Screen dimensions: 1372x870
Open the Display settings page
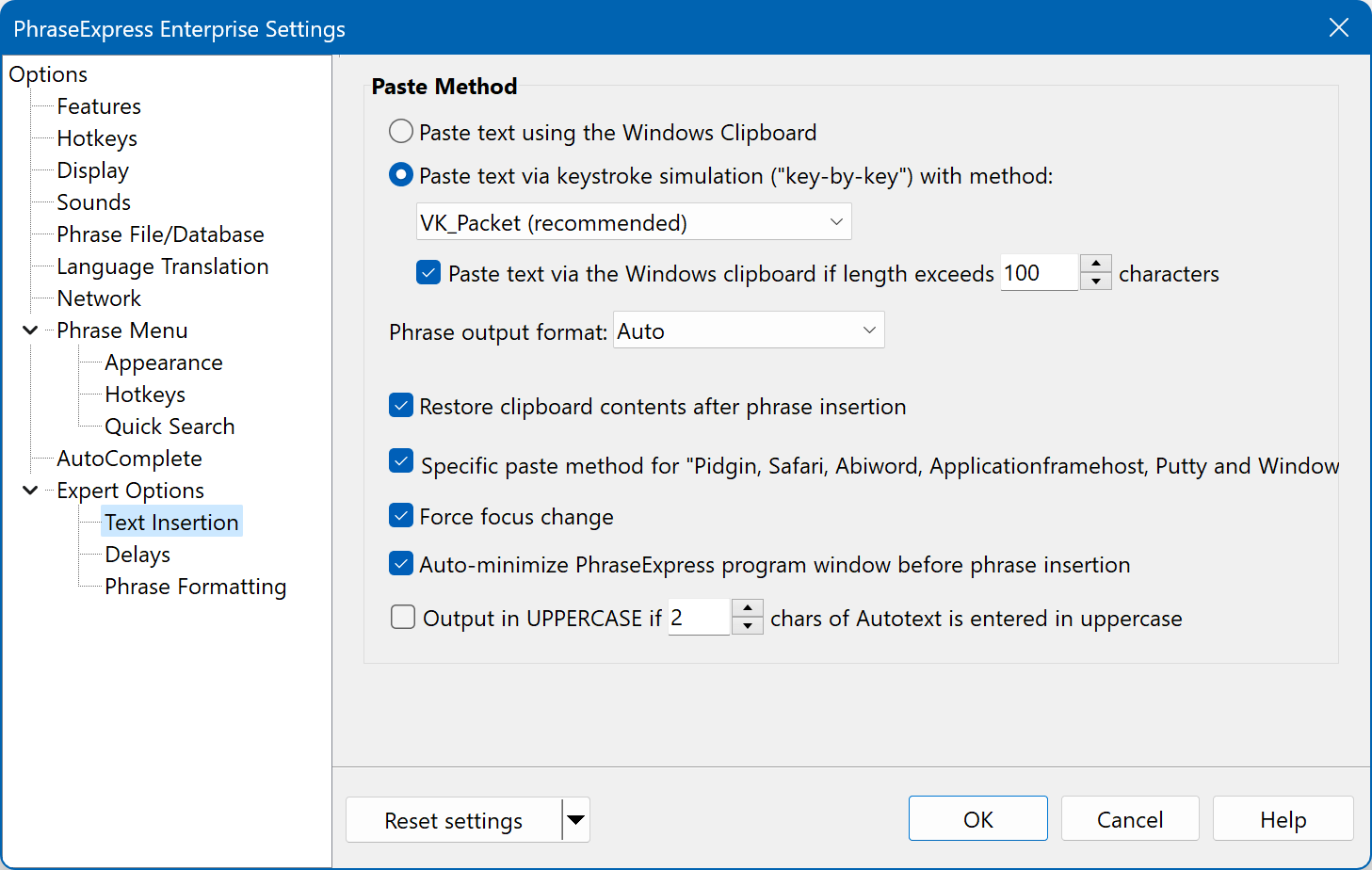coord(92,170)
